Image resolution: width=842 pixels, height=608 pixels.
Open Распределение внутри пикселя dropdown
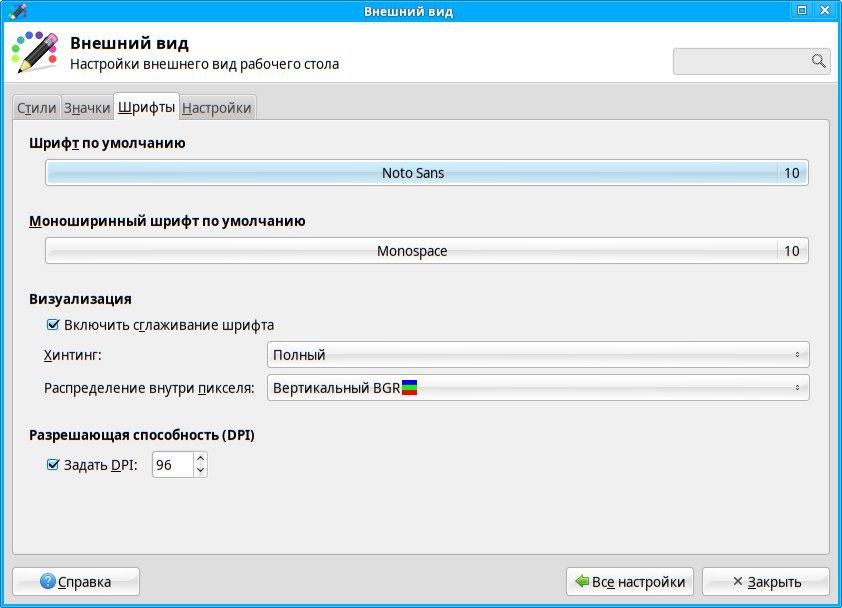[538, 387]
